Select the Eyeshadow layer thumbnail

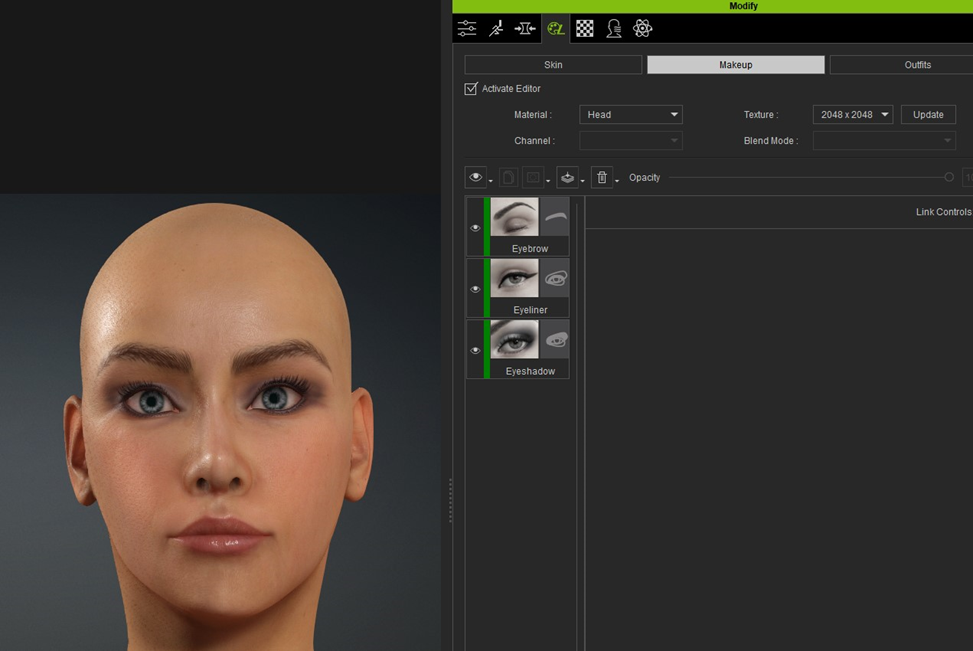click(x=514, y=339)
